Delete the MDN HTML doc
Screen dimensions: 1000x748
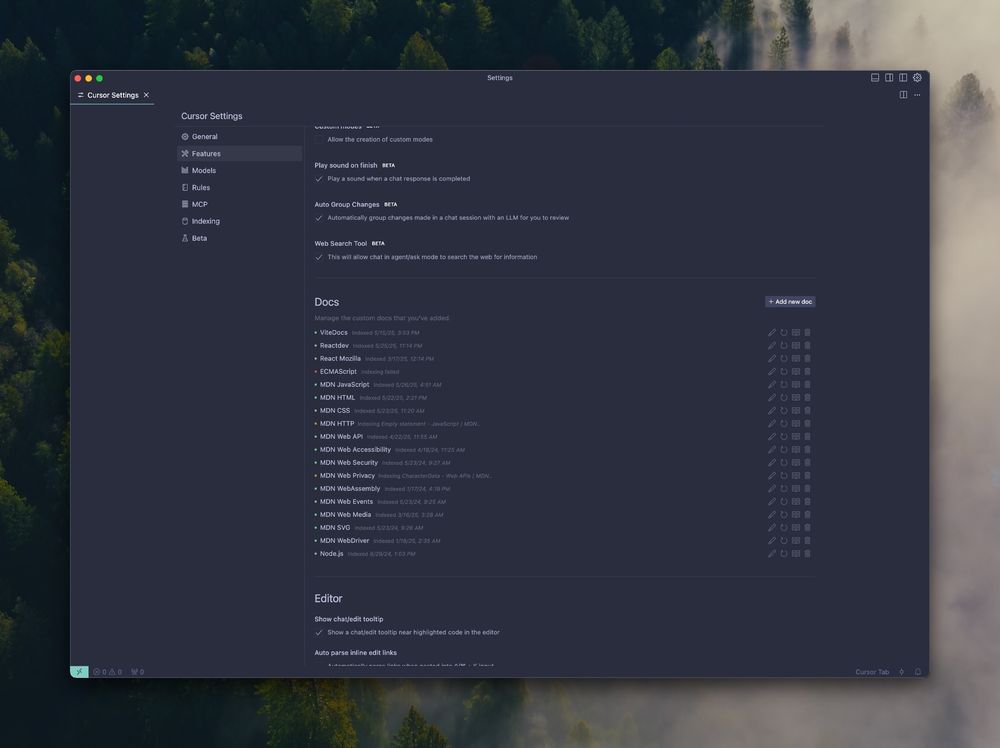807,398
